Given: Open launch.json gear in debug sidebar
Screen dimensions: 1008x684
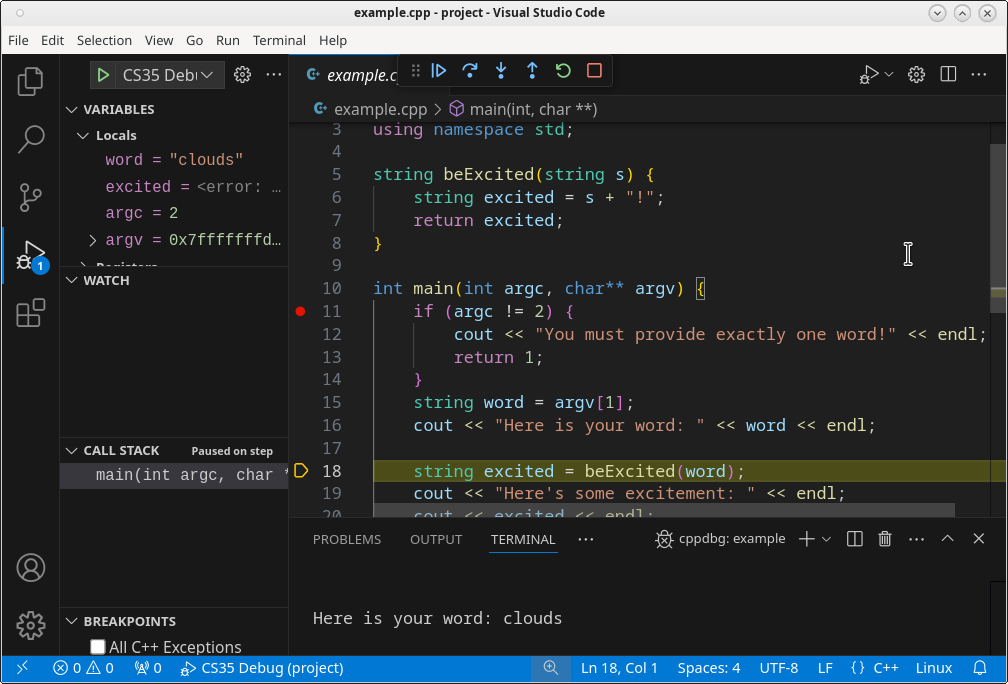Looking at the screenshot, I should (x=242, y=75).
